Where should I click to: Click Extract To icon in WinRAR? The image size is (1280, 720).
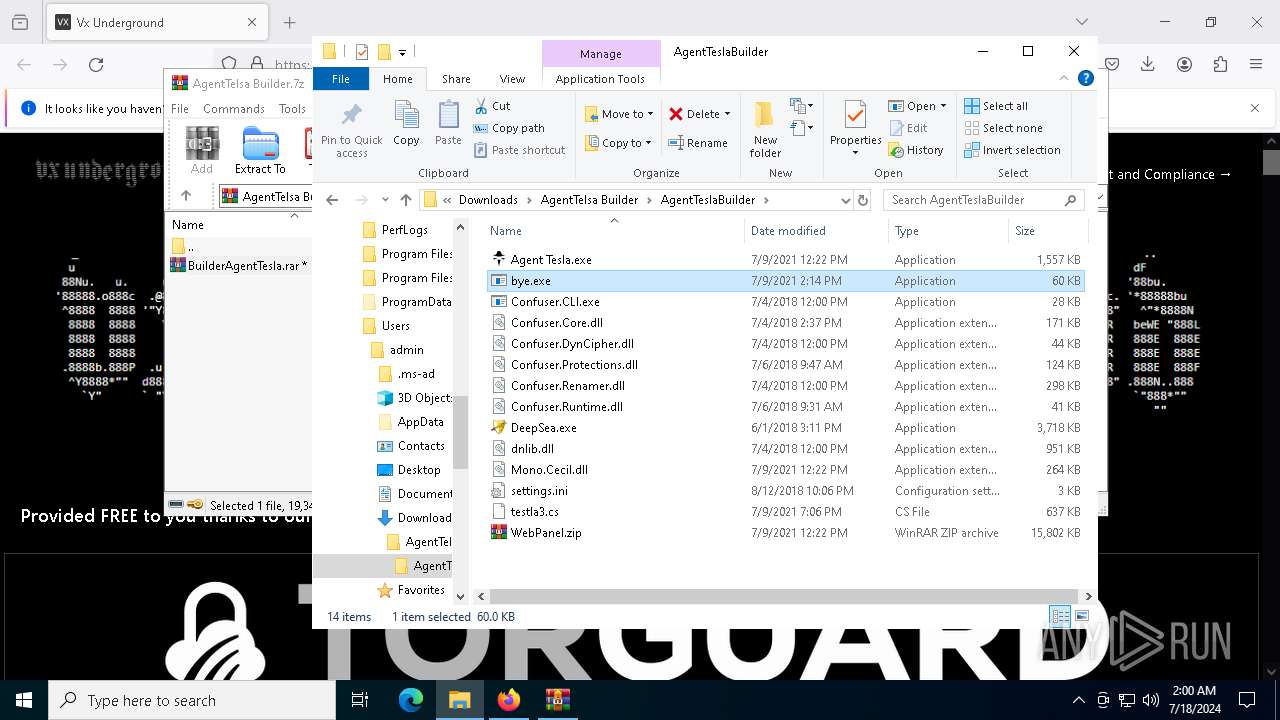pos(260,150)
